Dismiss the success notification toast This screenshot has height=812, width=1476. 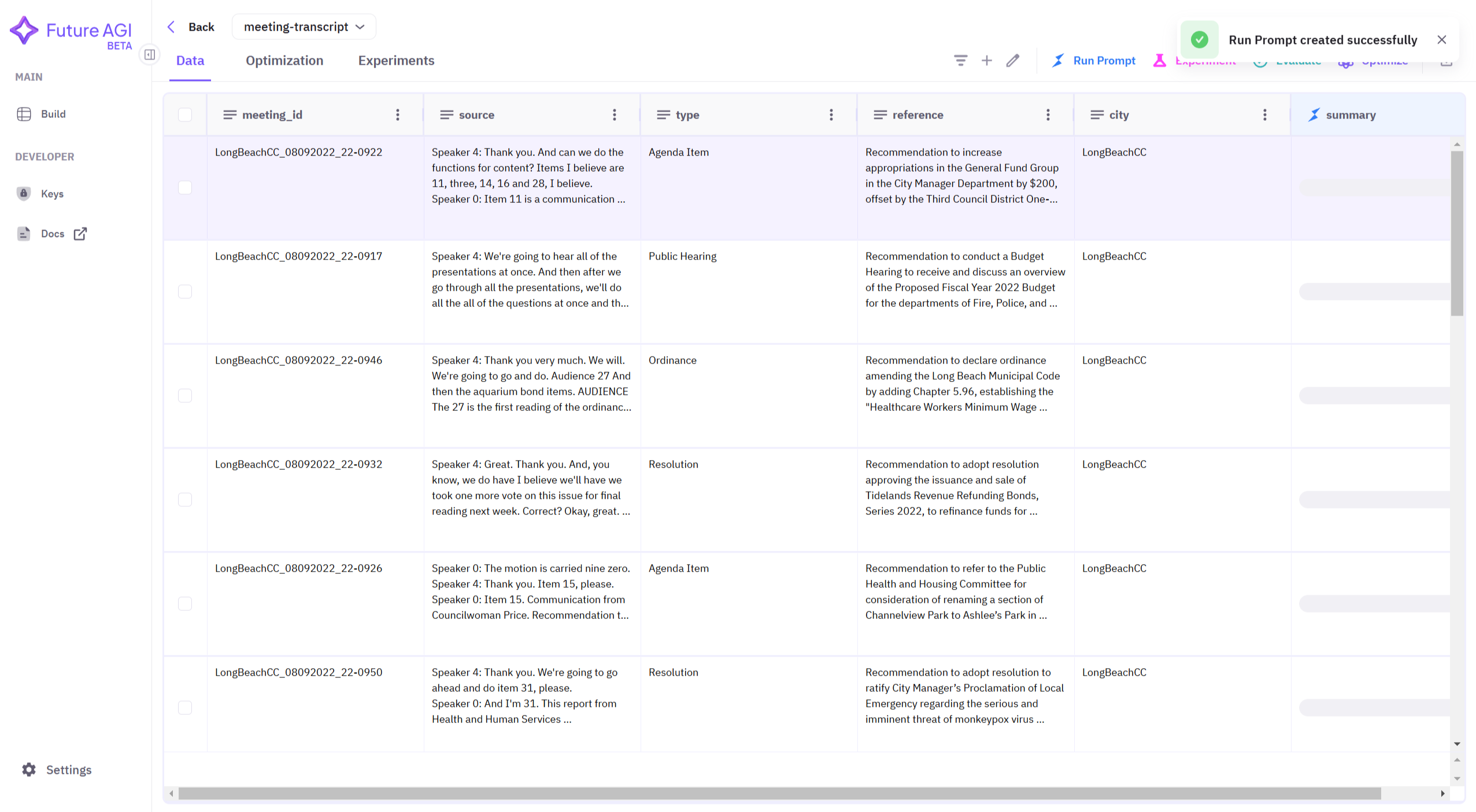1441,39
